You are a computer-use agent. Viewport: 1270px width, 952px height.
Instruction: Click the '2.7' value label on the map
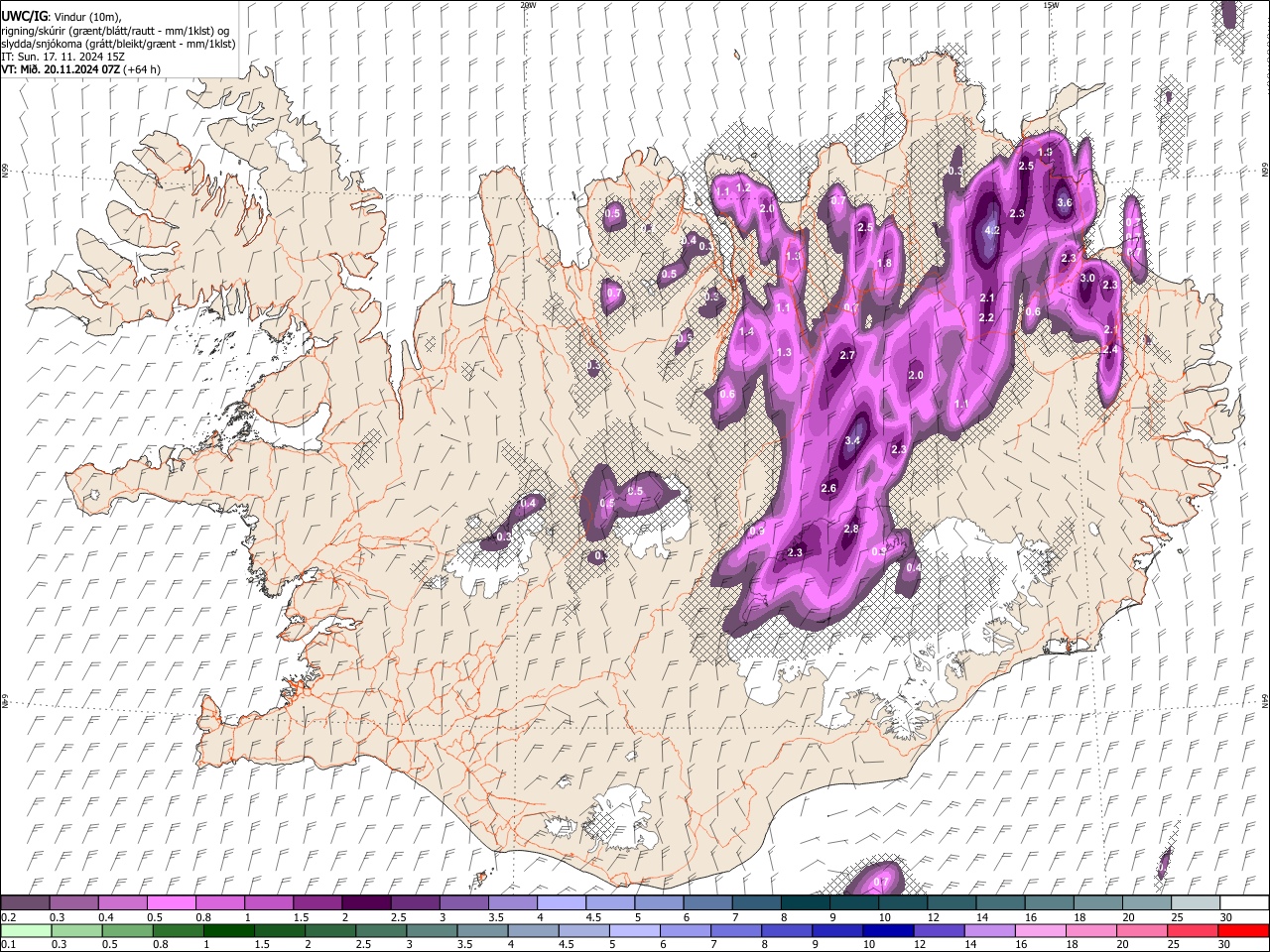(846, 355)
